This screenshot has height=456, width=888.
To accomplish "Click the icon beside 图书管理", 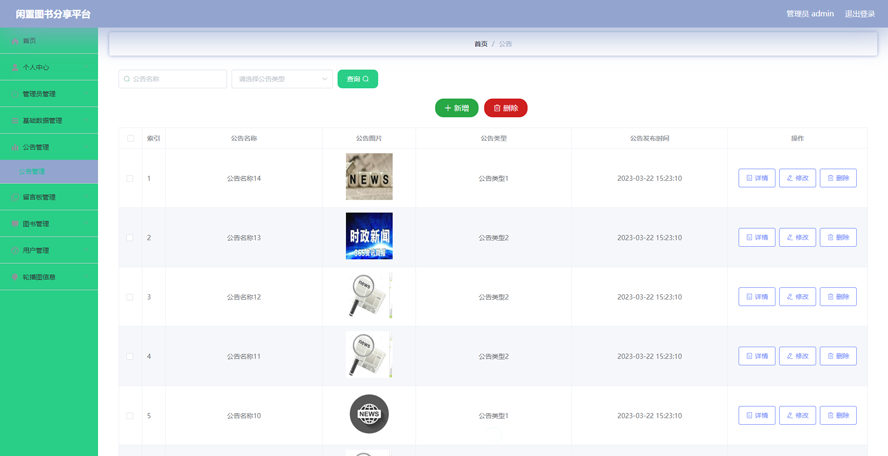I will coord(15,224).
